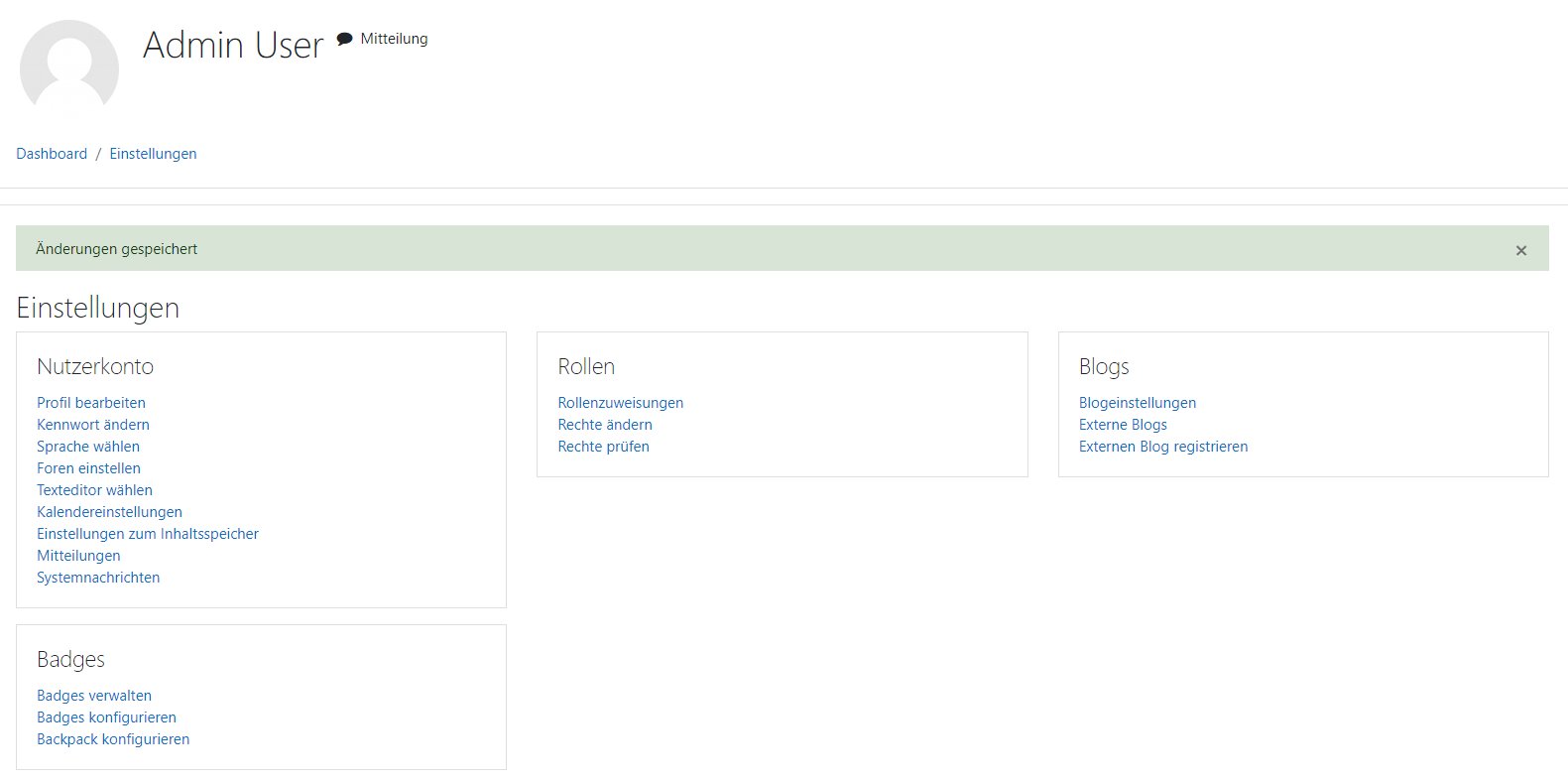
Task: Open Texteditor wählen
Action: pyautogui.click(x=94, y=490)
